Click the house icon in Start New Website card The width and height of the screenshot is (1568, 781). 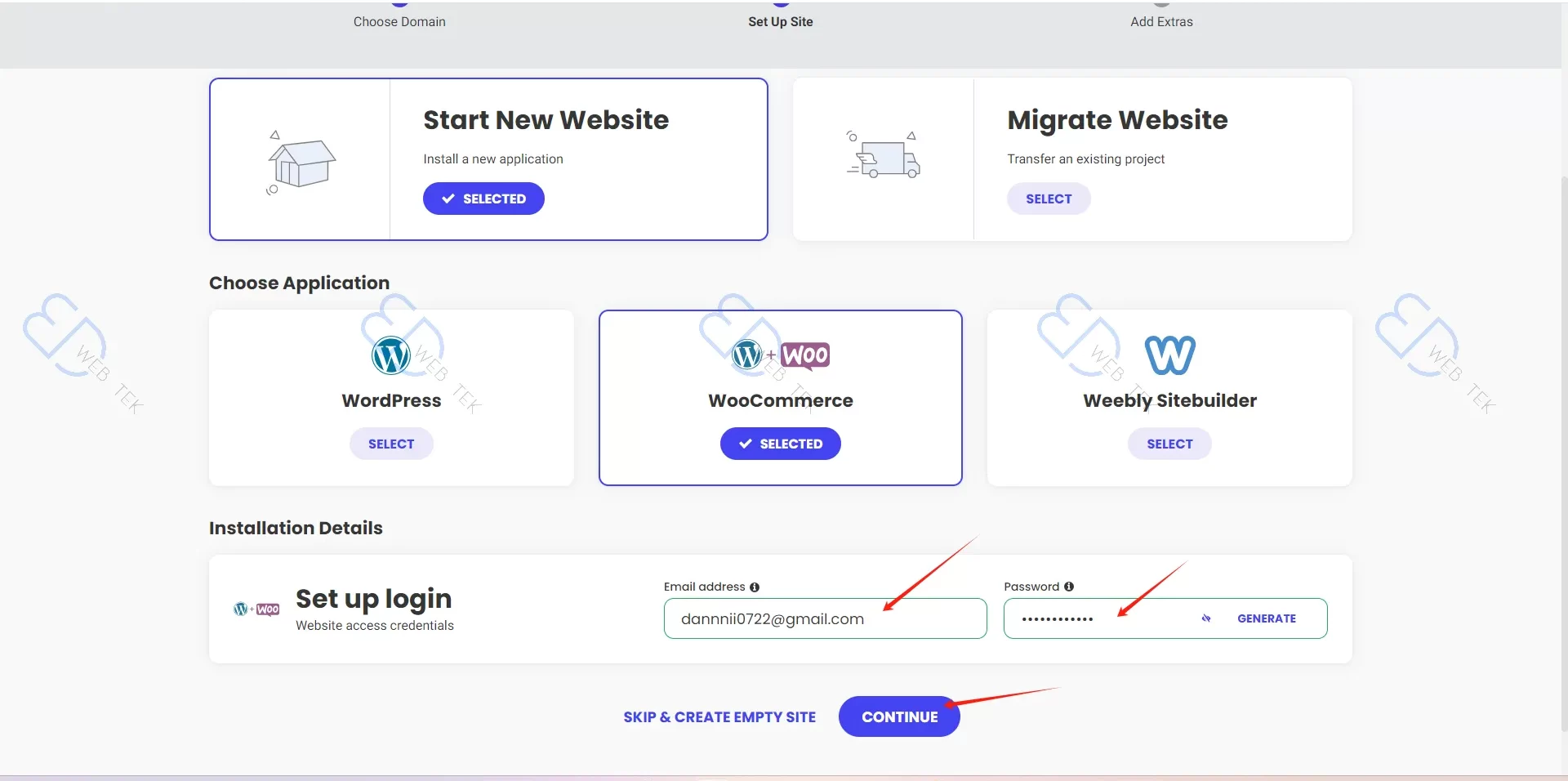301,162
